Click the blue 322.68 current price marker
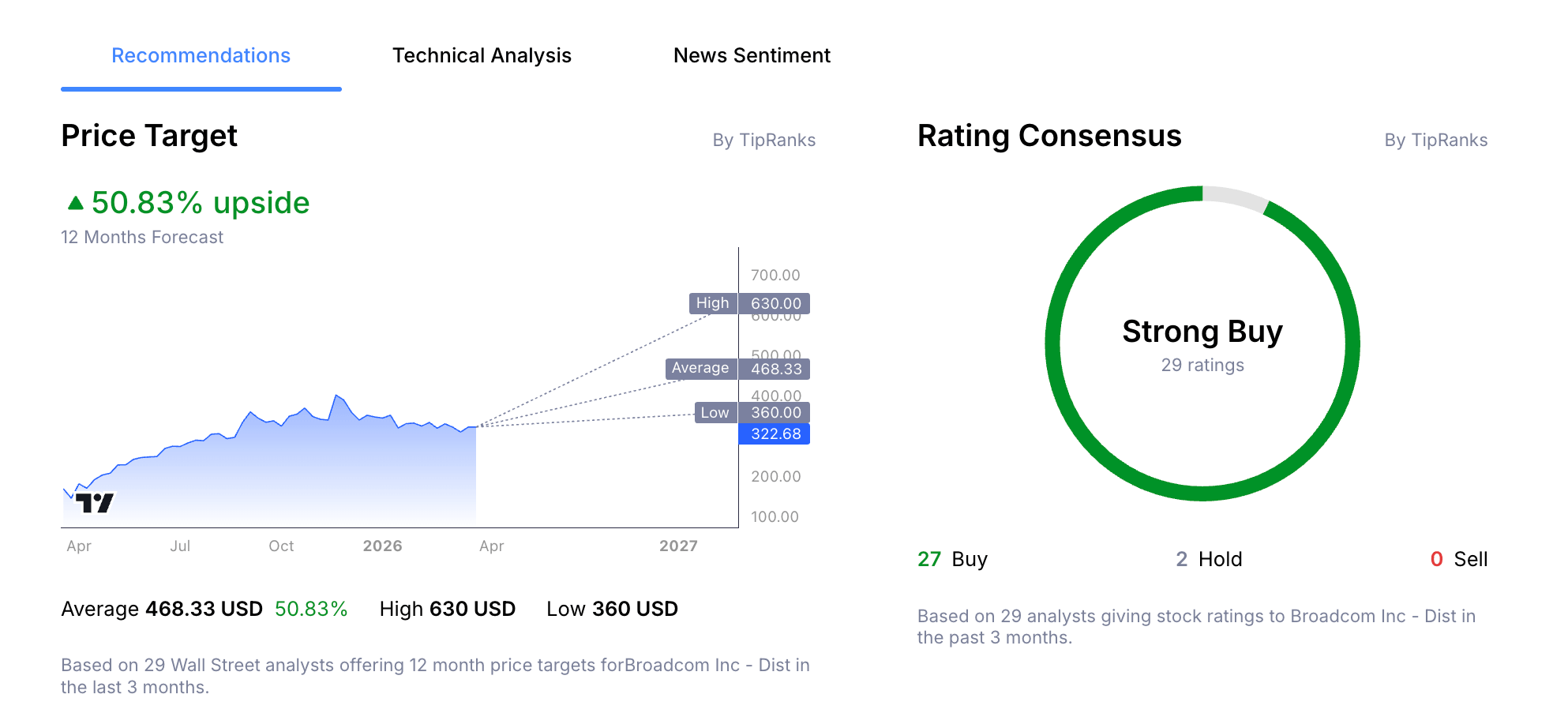 775,433
